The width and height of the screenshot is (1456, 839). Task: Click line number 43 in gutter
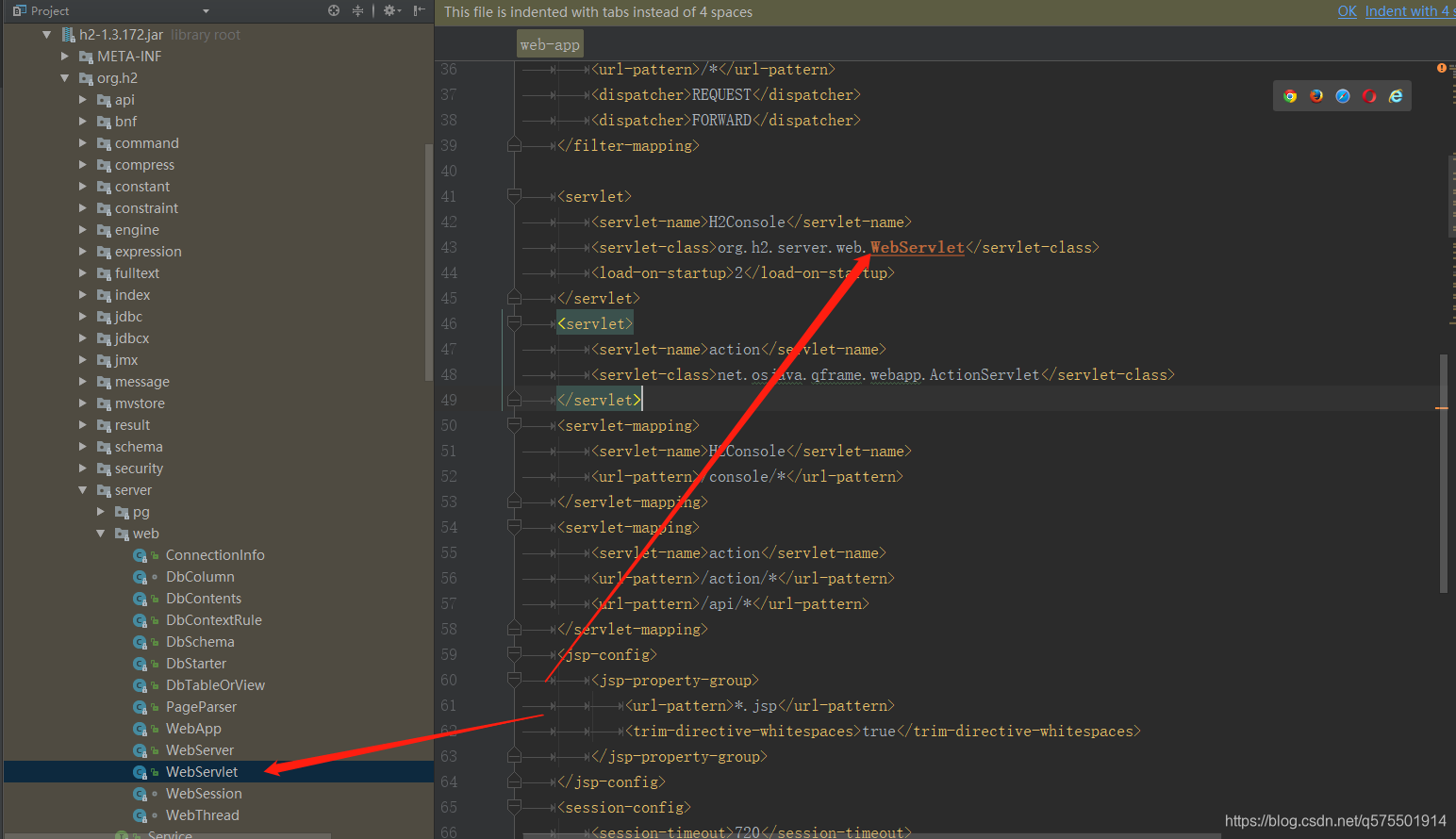pyautogui.click(x=449, y=247)
